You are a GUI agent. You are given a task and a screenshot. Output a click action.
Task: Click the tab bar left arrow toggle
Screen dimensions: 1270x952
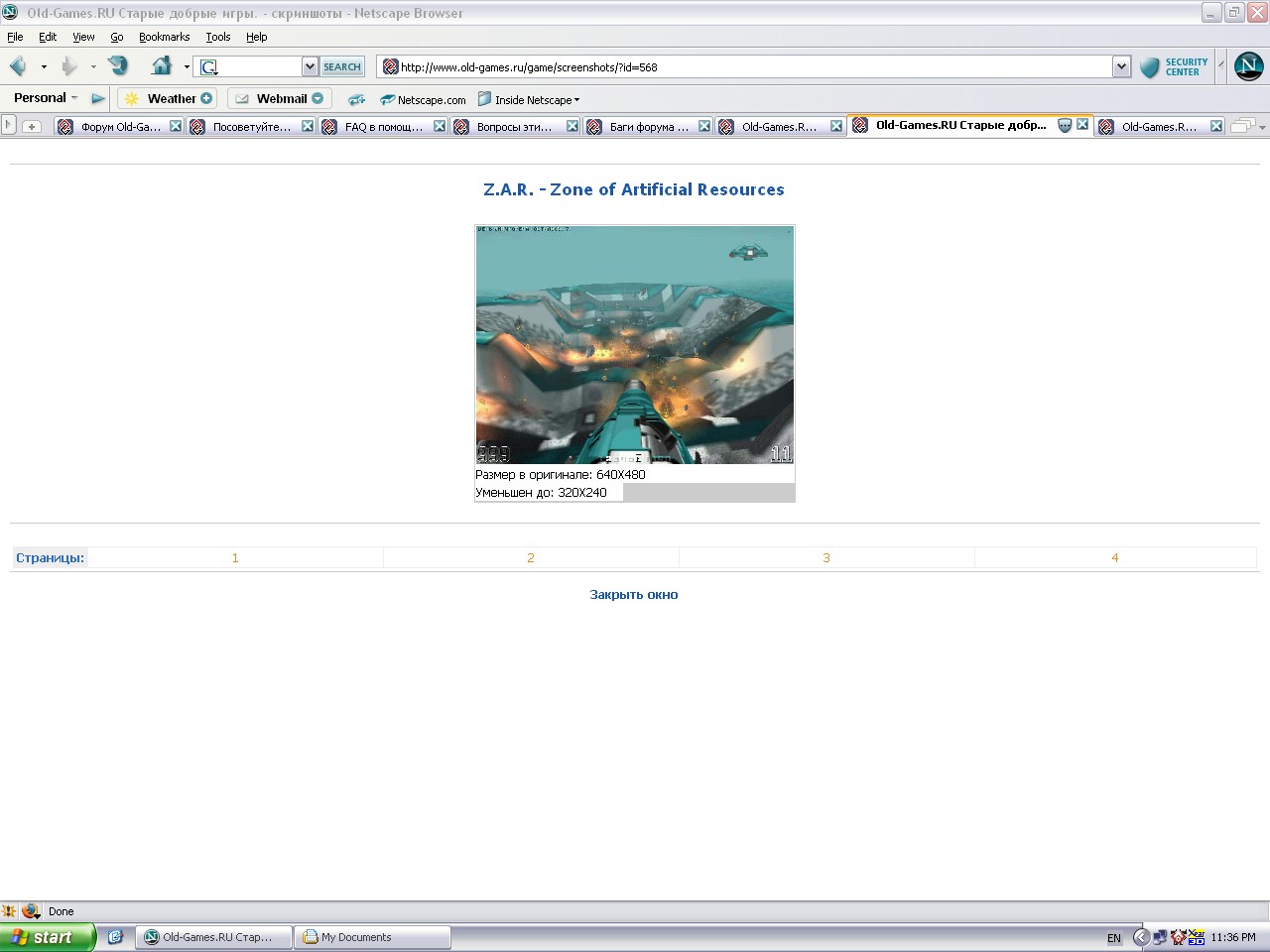pos(9,125)
